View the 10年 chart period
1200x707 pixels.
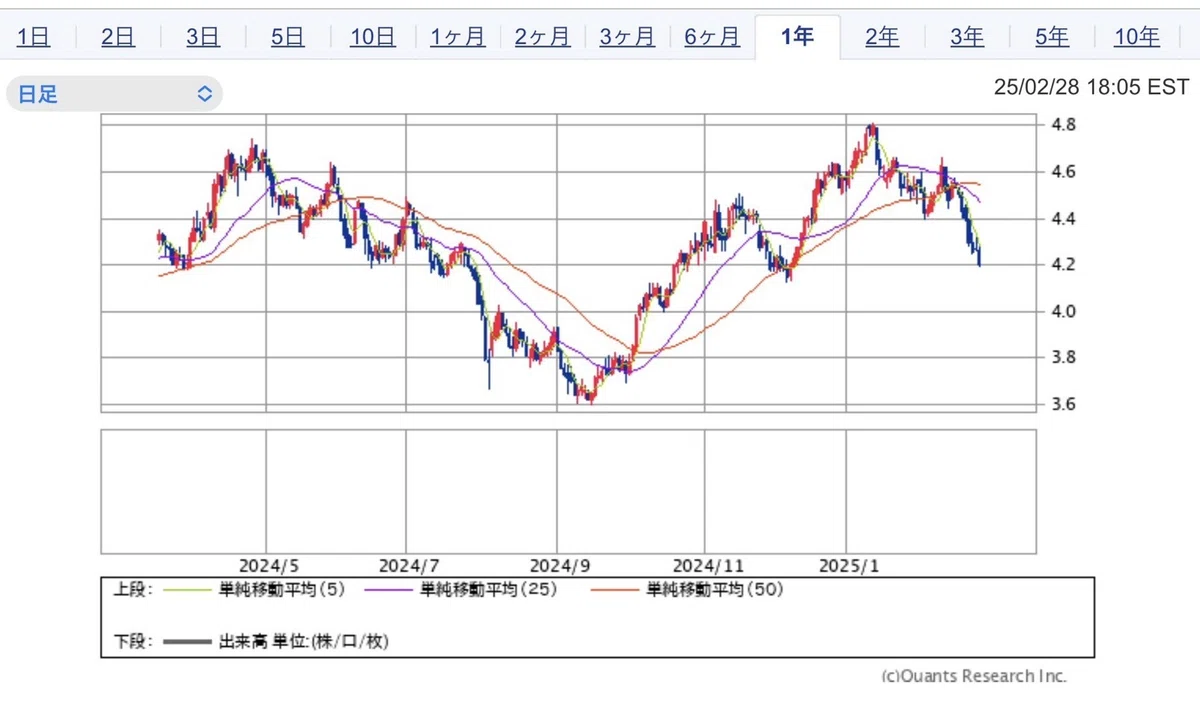[x=1137, y=37]
